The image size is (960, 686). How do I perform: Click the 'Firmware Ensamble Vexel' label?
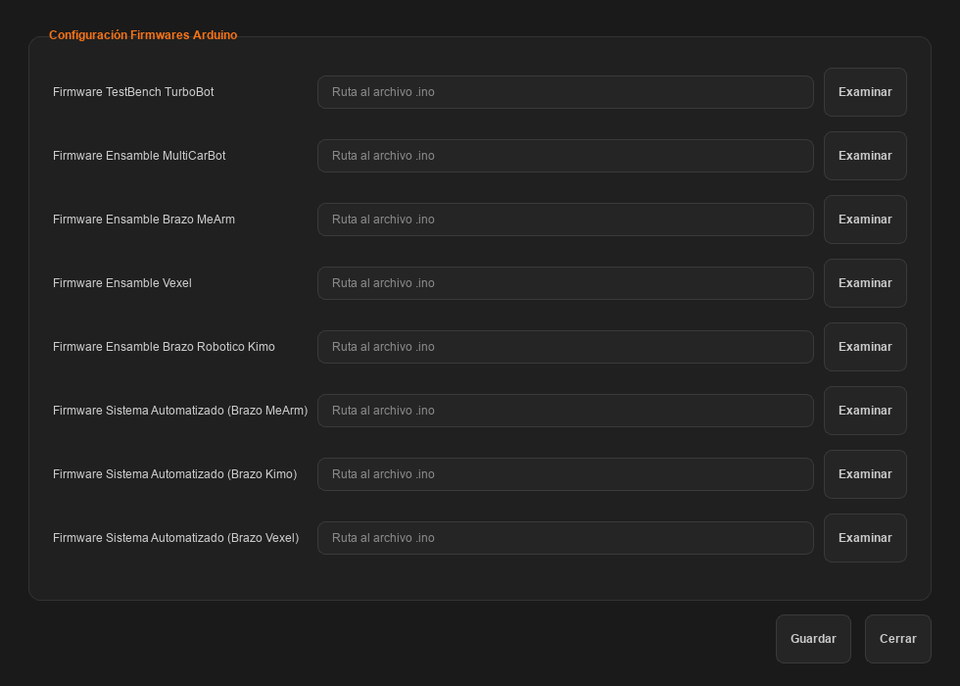coord(122,283)
